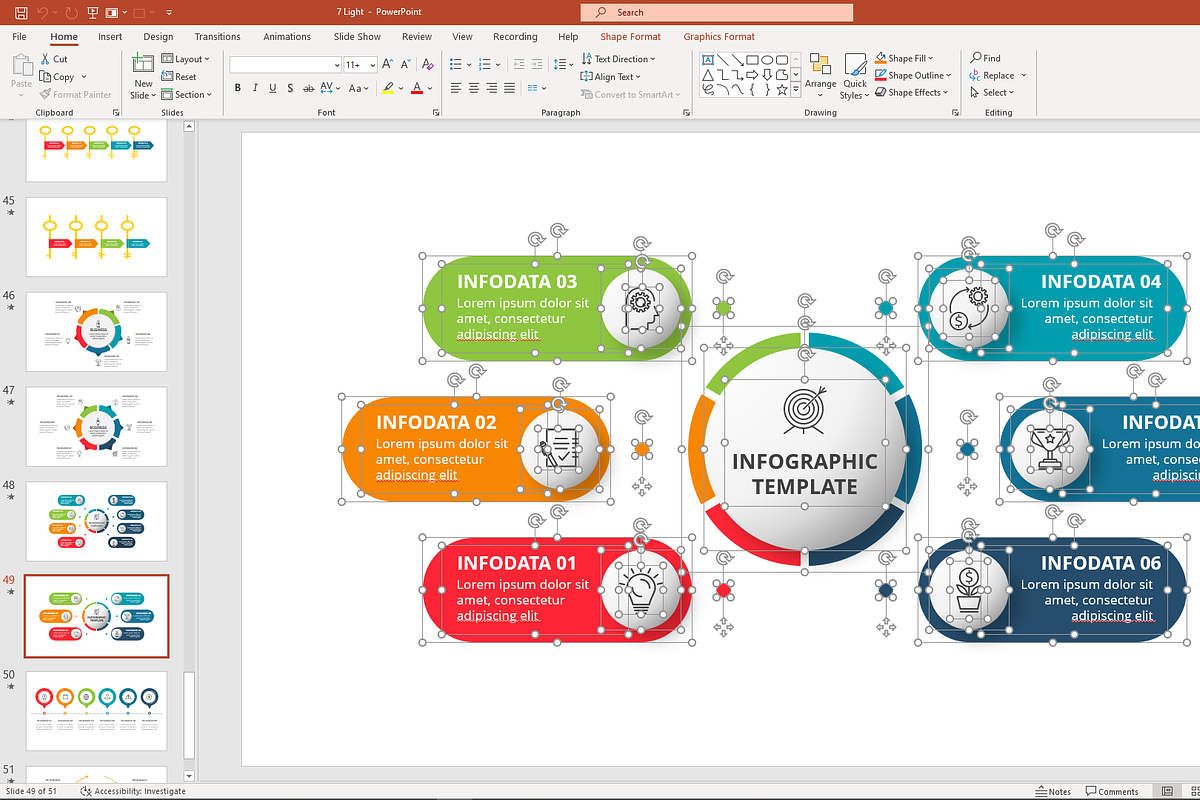This screenshot has height=800, width=1200.
Task: Switch to the Transitions tab
Action: tap(217, 36)
